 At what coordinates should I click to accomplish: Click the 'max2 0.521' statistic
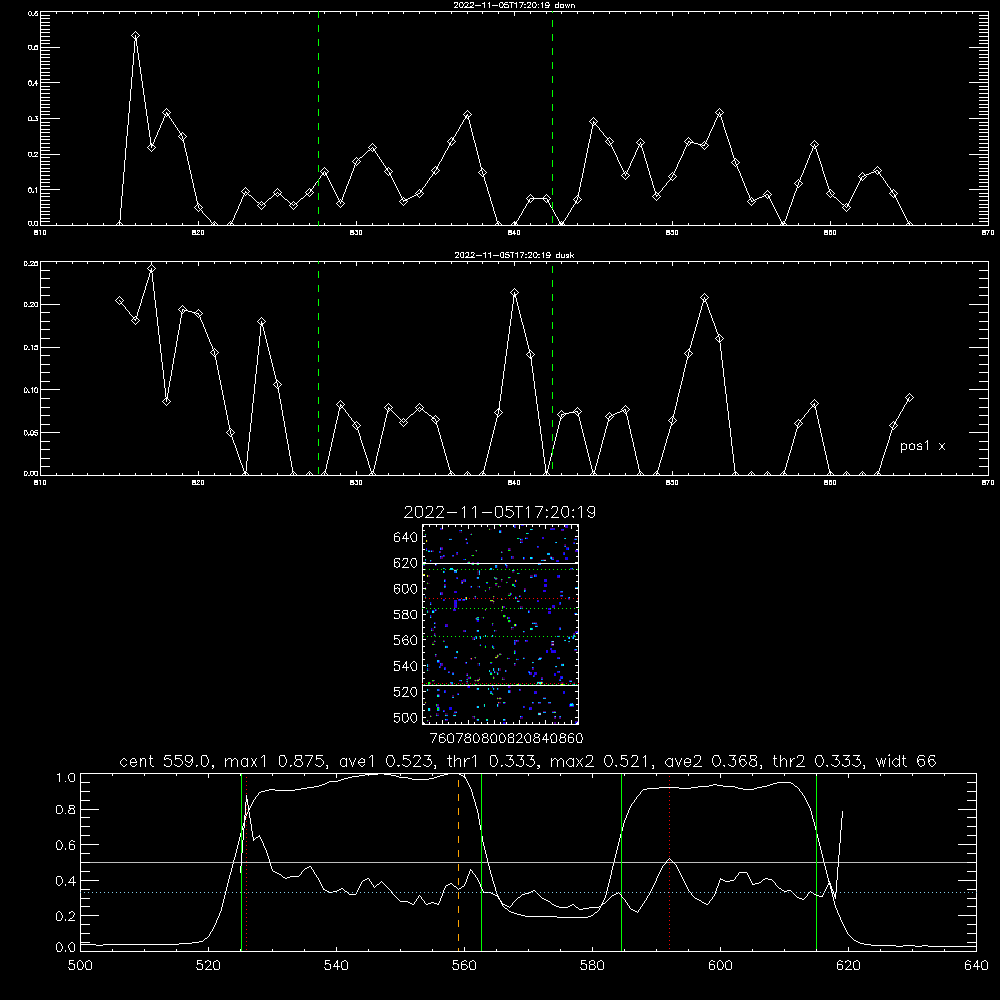(x=599, y=761)
